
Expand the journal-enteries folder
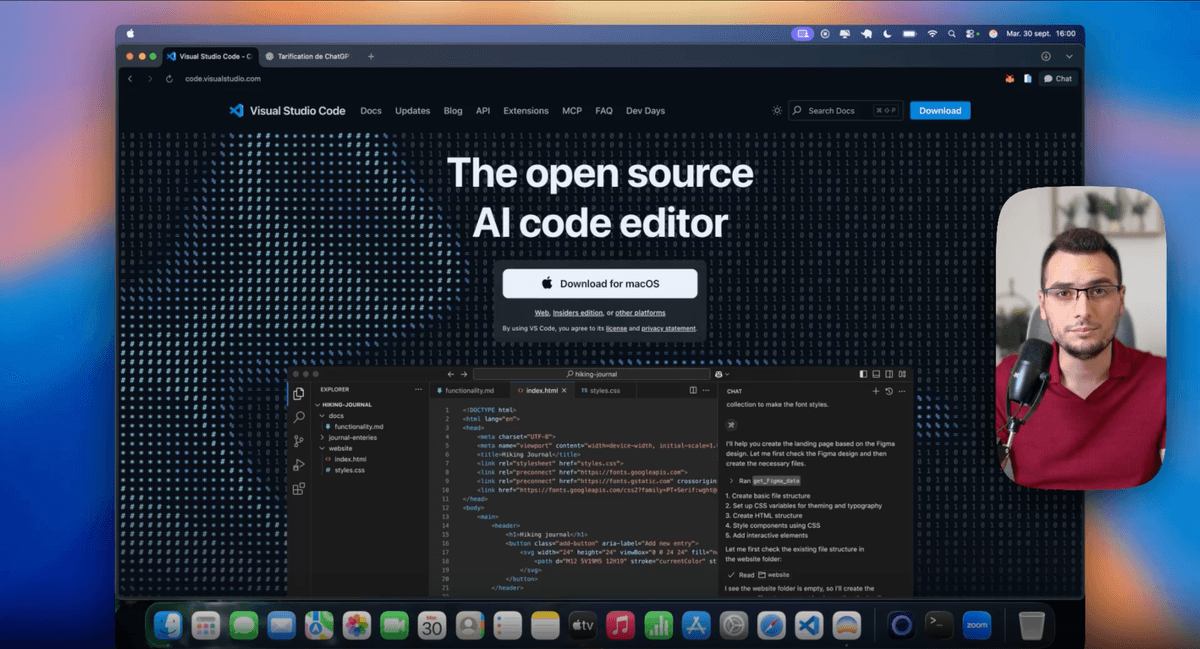pos(322,438)
